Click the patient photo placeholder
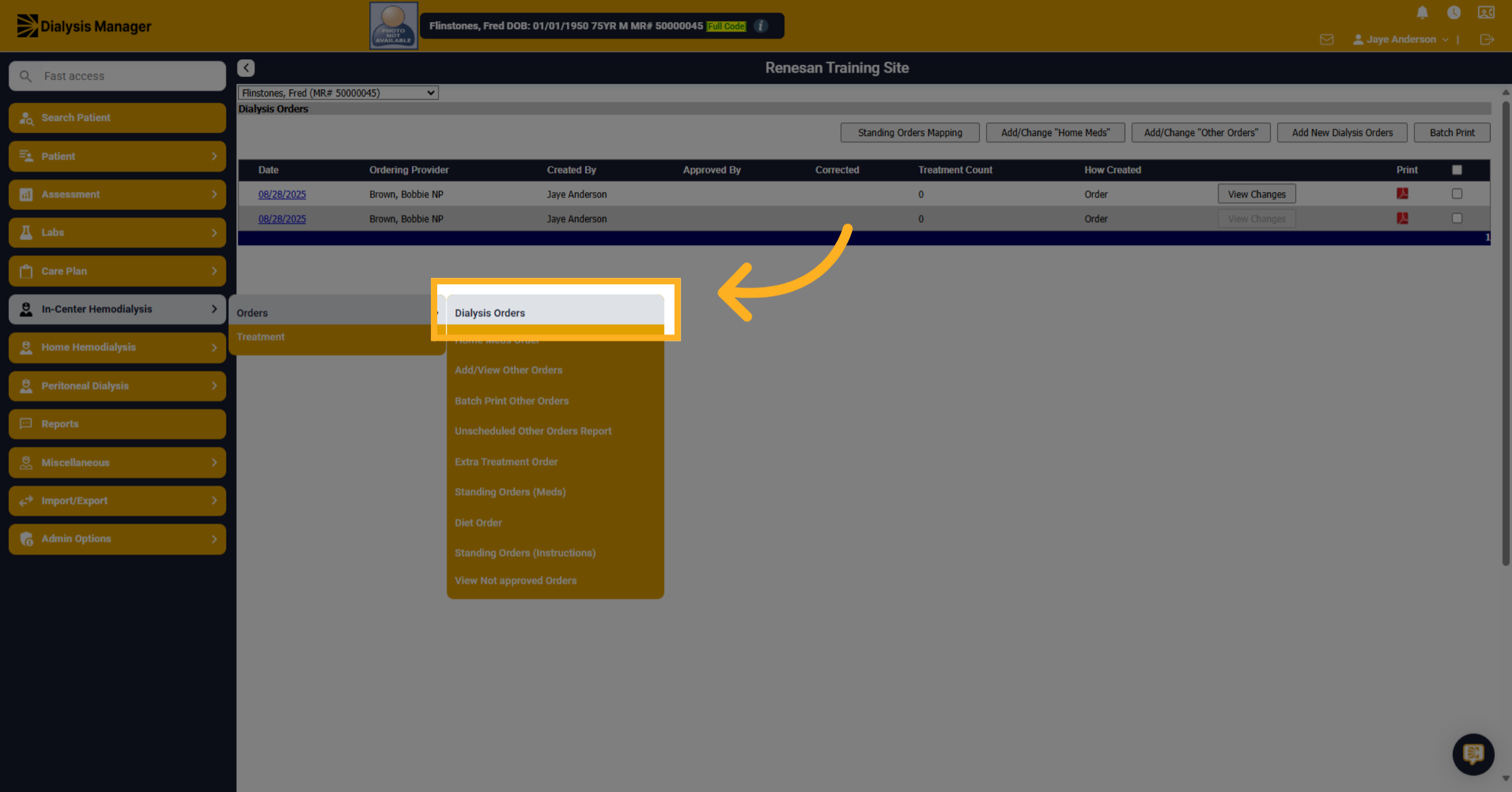 (x=393, y=26)
